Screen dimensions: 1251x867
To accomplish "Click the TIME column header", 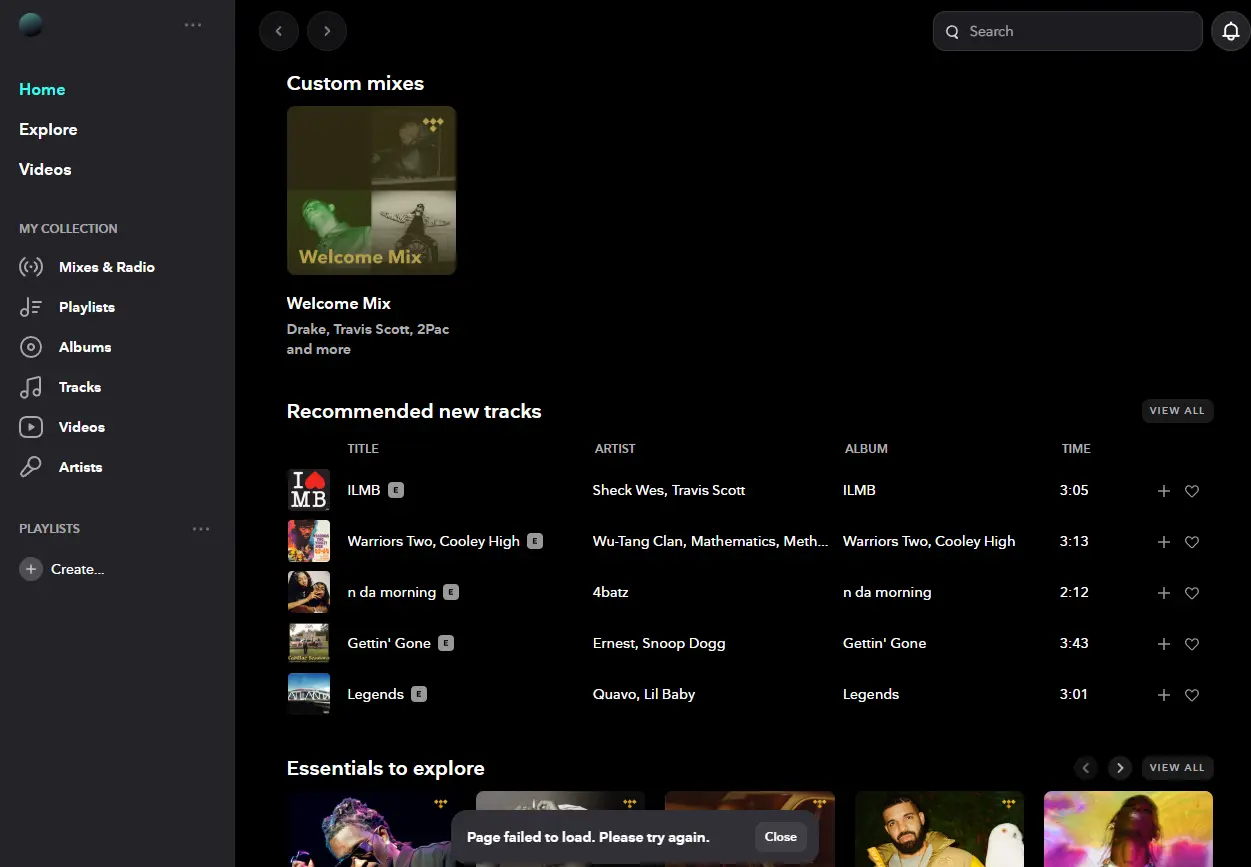I will coord(1076,449).
